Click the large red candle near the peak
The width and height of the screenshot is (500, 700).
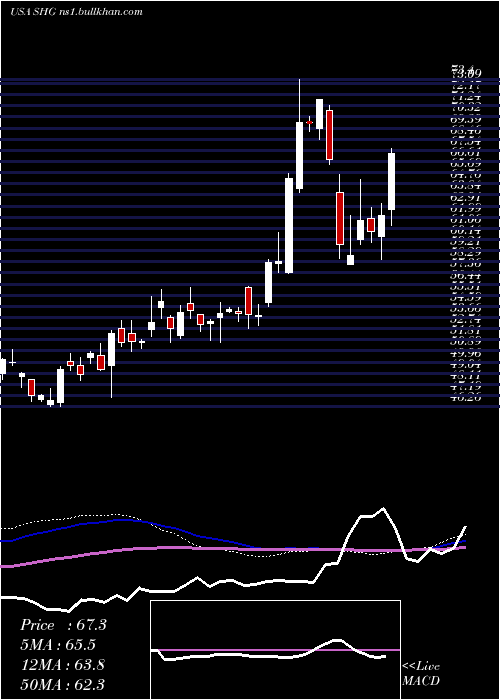point(329,135)
